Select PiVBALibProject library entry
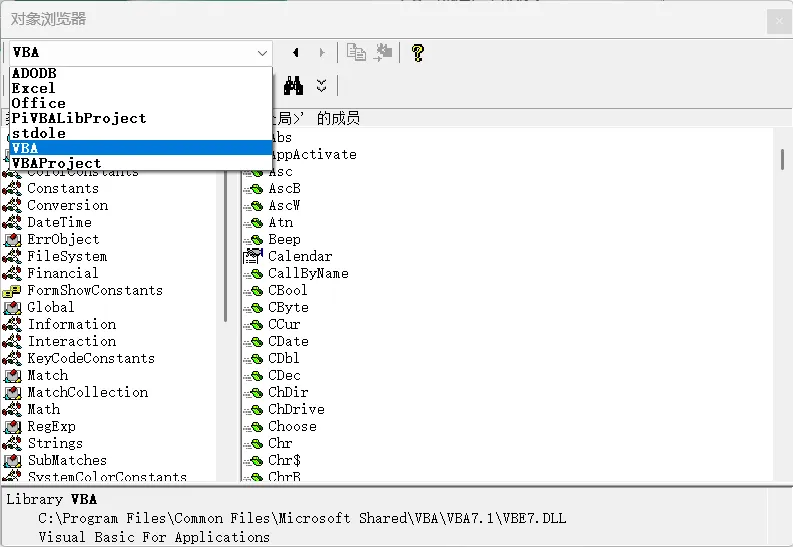 coord(141,118)
